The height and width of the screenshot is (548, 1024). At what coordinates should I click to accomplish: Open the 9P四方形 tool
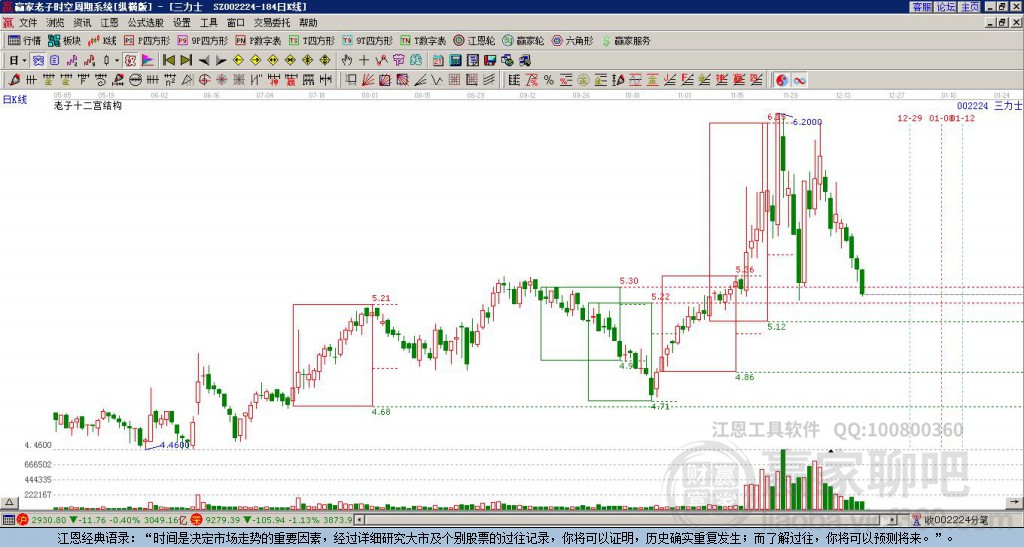tap(203, 40)
